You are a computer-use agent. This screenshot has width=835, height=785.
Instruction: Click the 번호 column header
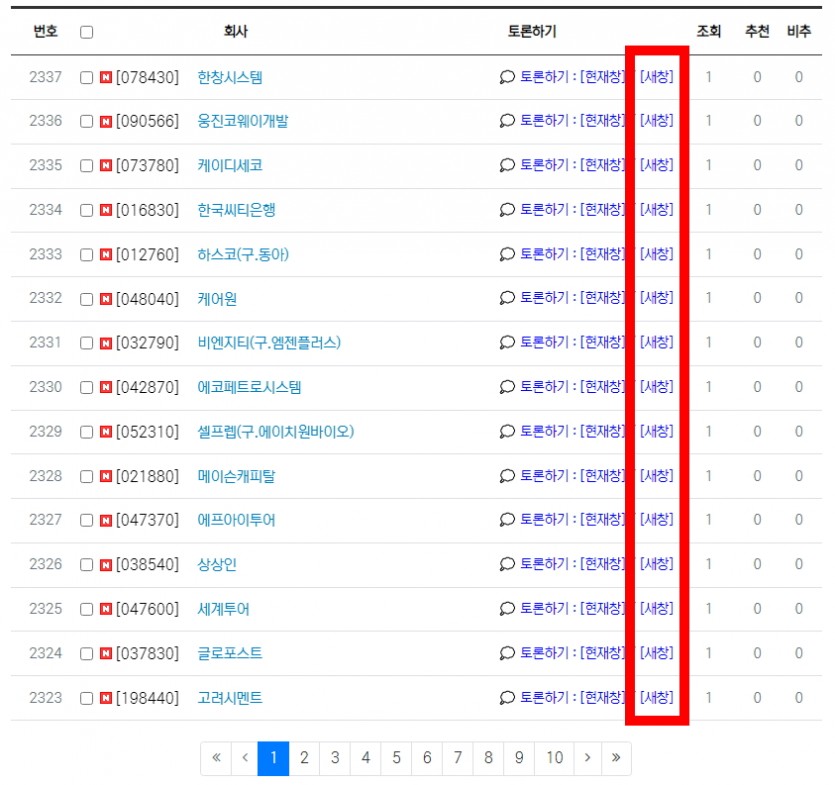(45, 31)
